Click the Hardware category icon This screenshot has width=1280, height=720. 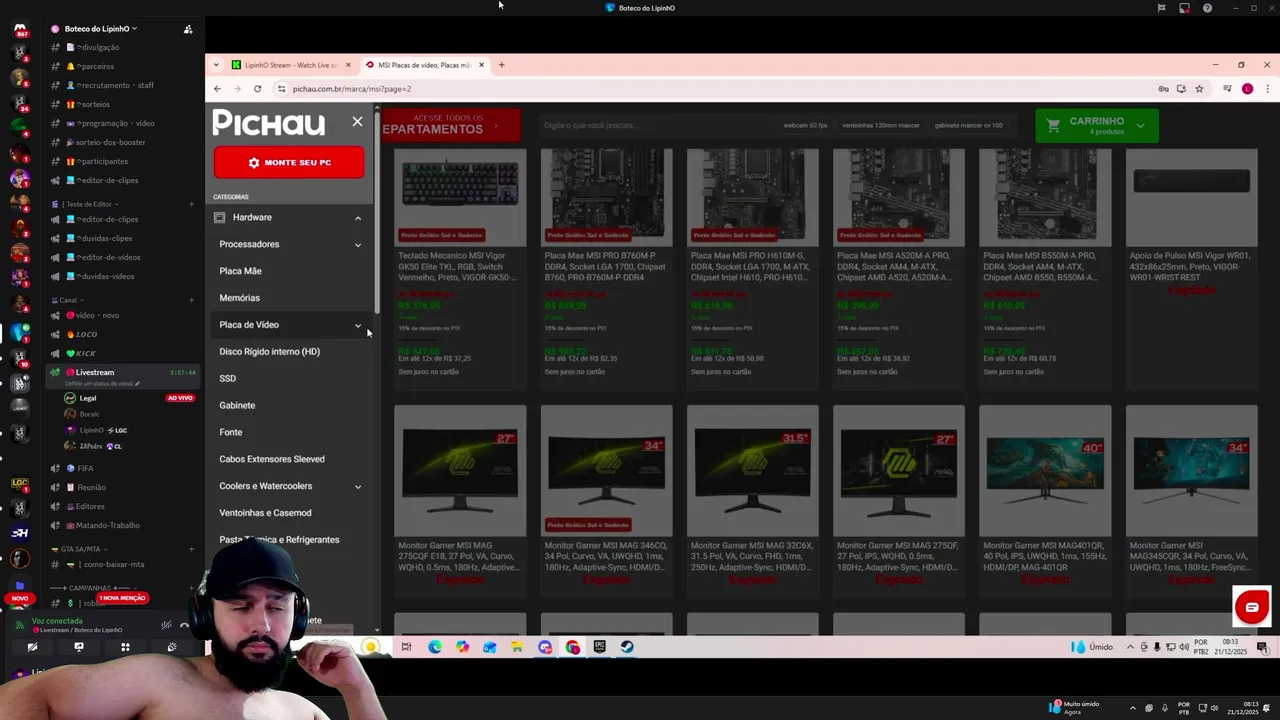point(220,217)
